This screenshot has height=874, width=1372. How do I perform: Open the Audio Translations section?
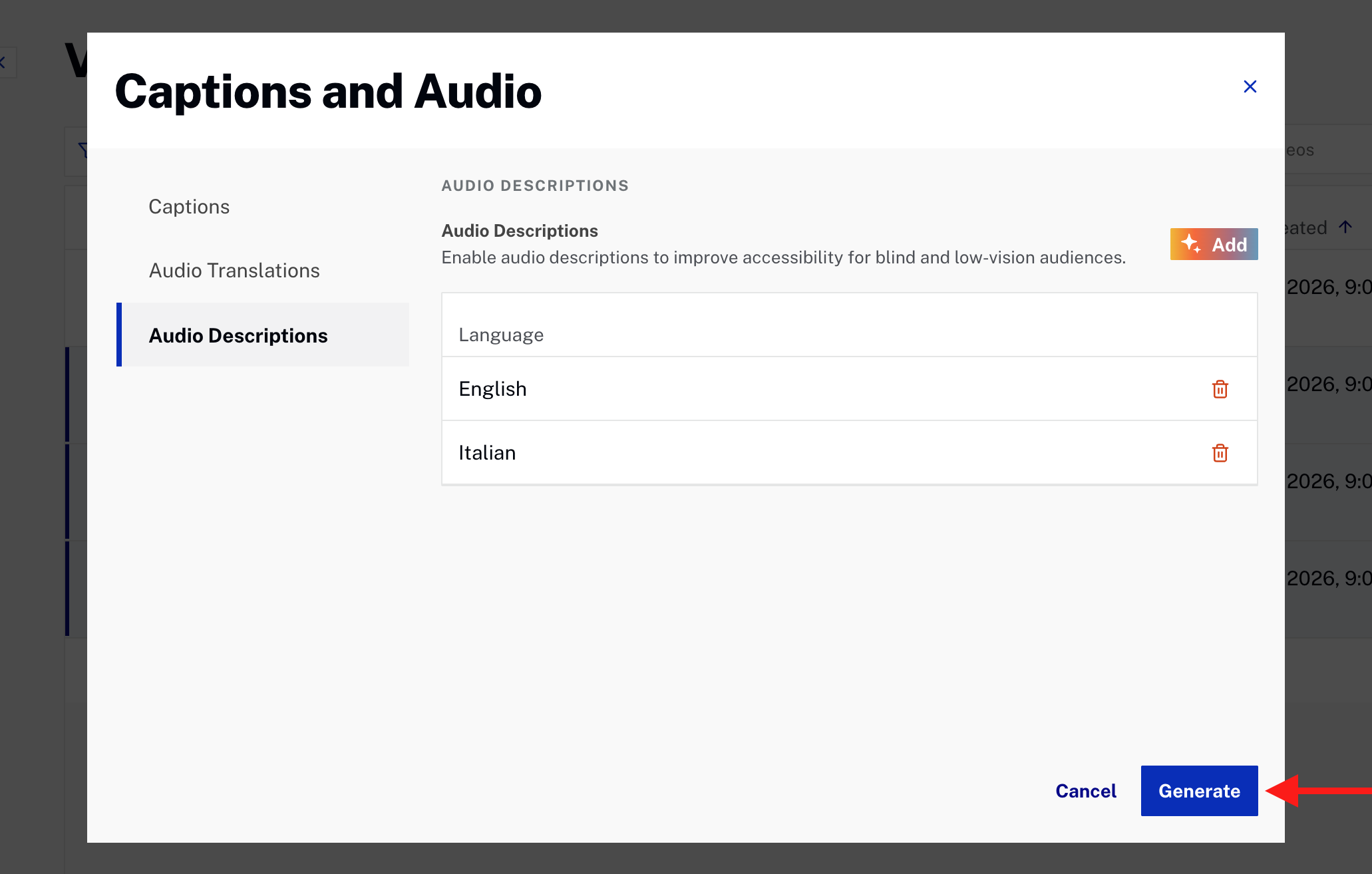234,270
